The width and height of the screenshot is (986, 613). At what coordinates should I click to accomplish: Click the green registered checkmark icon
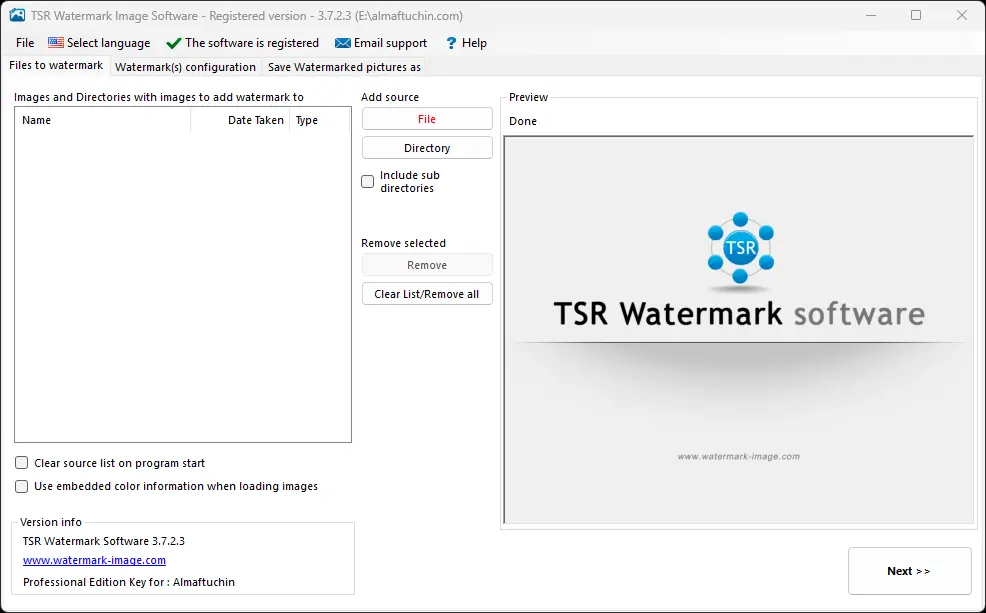point(174,43)
